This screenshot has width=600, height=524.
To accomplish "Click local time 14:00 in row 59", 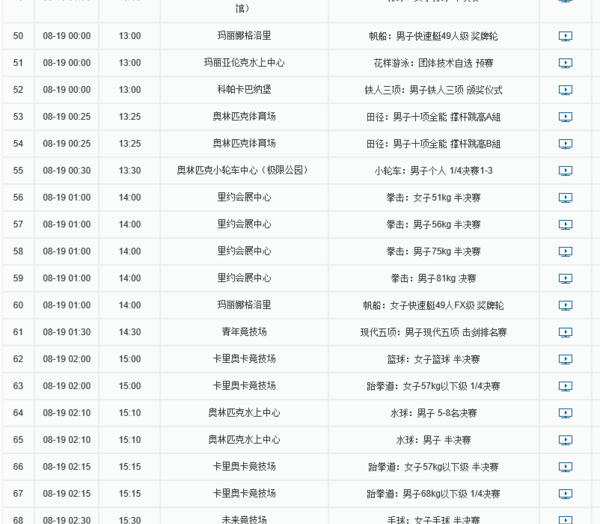I will coord(130,278).
